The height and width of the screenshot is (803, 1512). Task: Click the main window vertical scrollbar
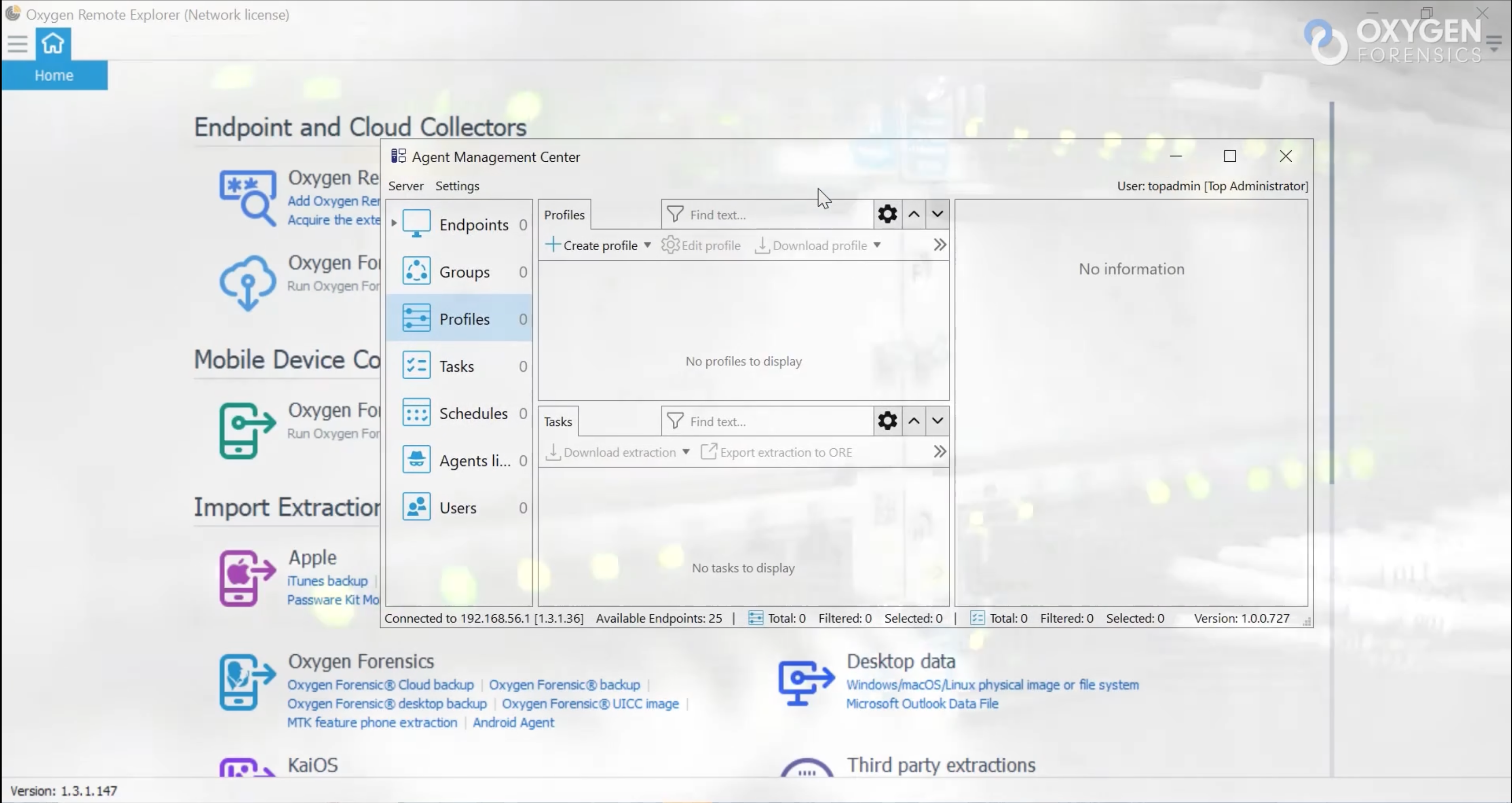tap(1332, 294)
